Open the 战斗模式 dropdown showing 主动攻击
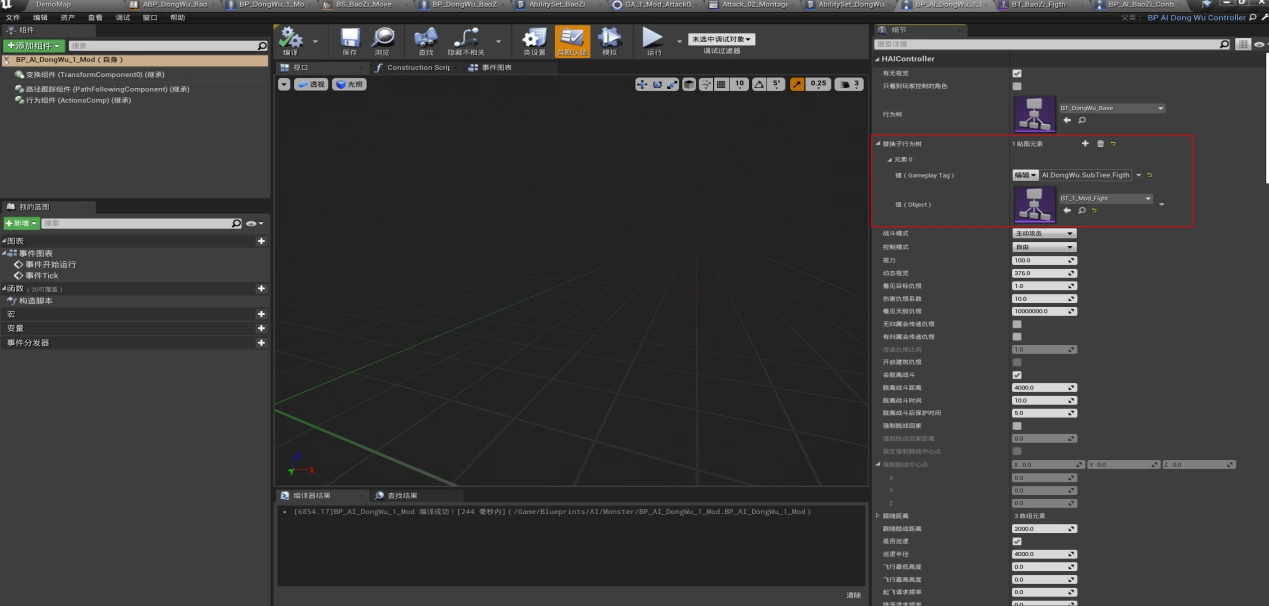Viewport: 1269px width, 606px height. point(1044,234)
